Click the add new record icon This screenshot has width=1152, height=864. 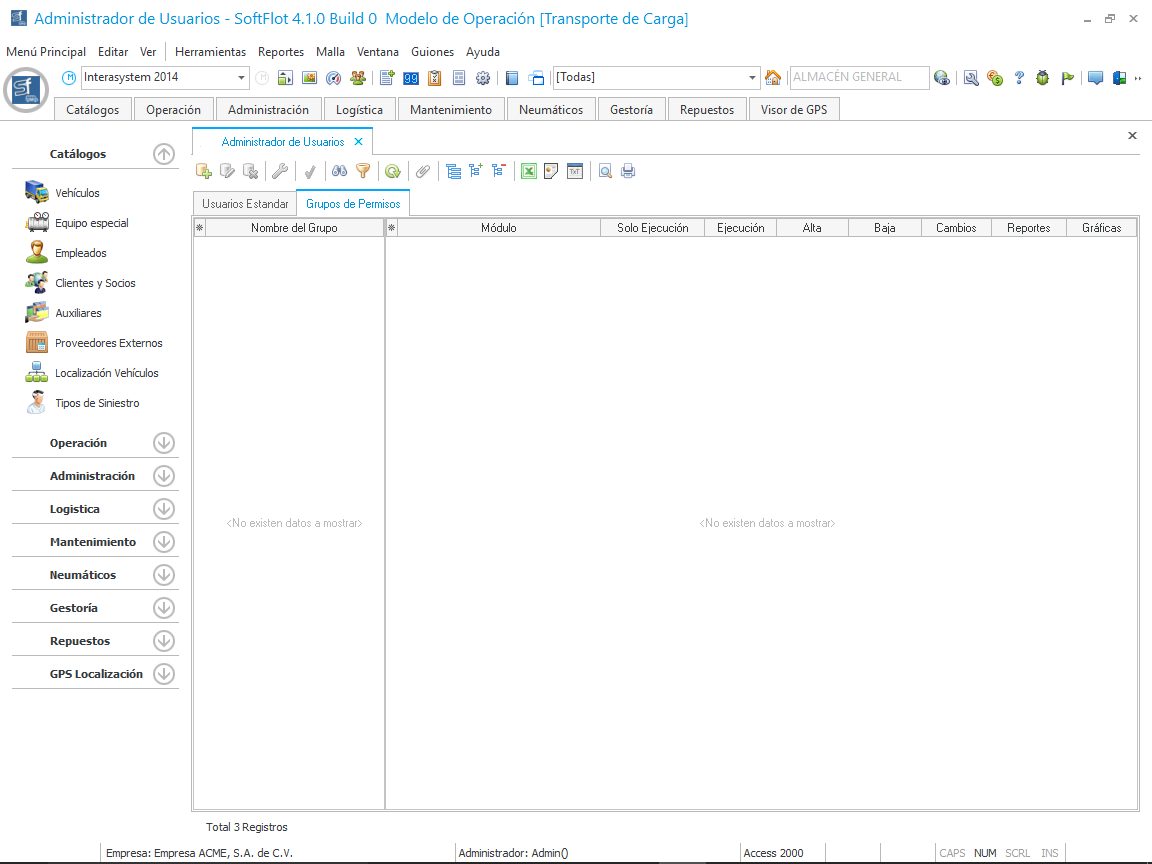(x=203, y=171)
